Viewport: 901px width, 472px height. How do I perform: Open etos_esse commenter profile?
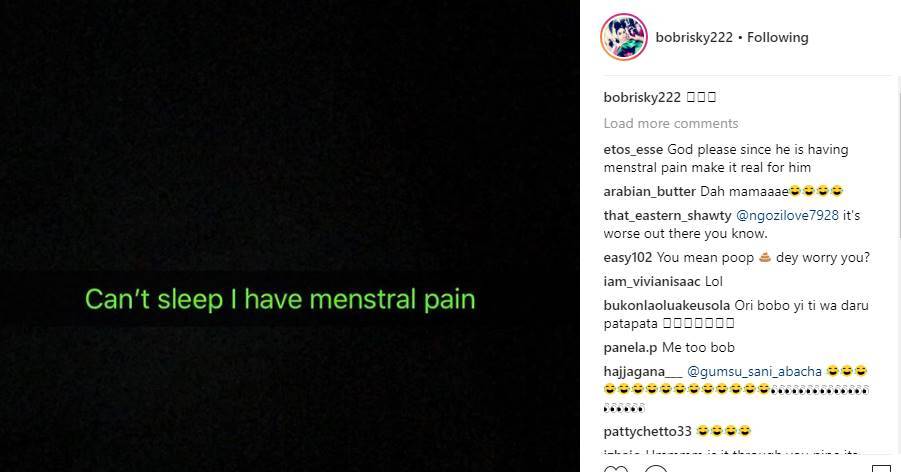pyautogui.click(x=633, y=149)
